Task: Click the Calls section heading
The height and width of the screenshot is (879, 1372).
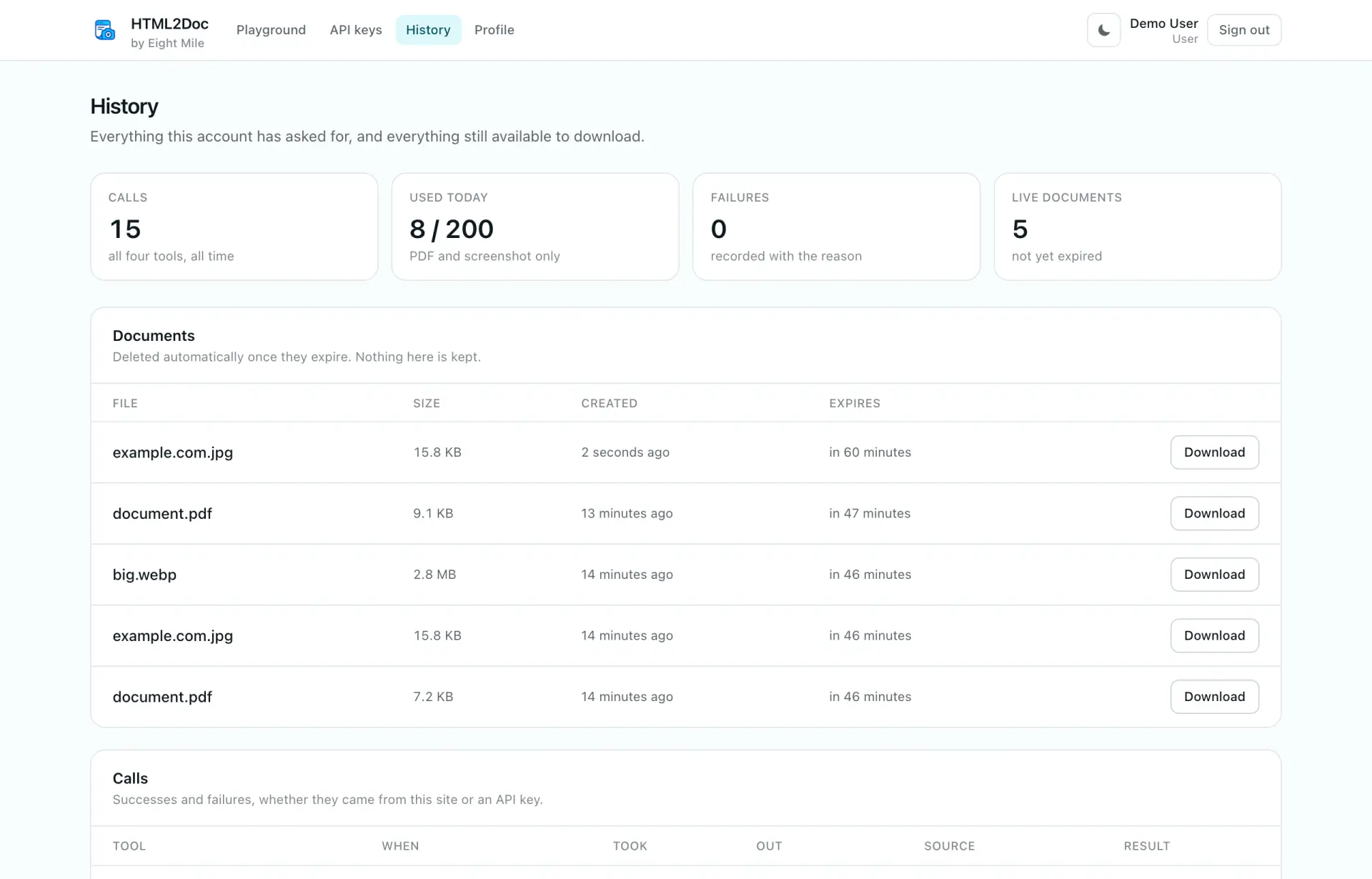Action: [130, 778]
